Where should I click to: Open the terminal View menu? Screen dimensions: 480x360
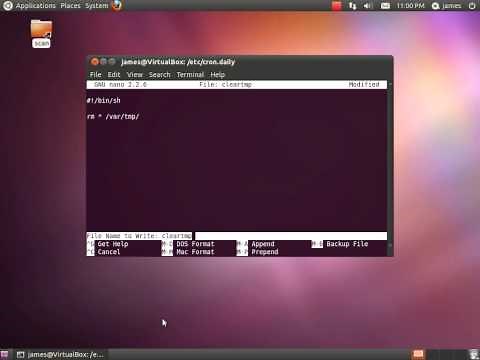click(135, 75)
